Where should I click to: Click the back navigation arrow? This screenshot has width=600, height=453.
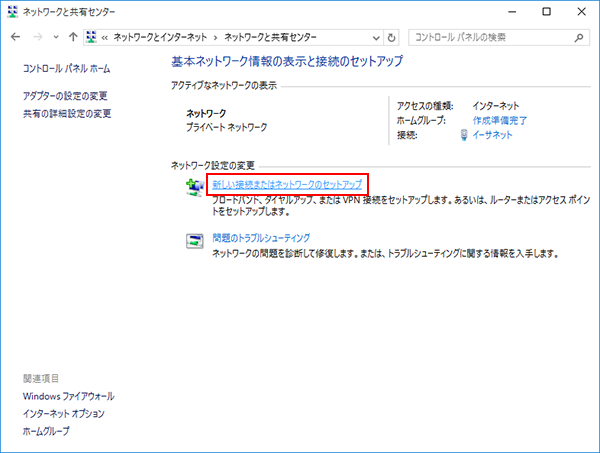pyautogui.click(x=15, y=37)
